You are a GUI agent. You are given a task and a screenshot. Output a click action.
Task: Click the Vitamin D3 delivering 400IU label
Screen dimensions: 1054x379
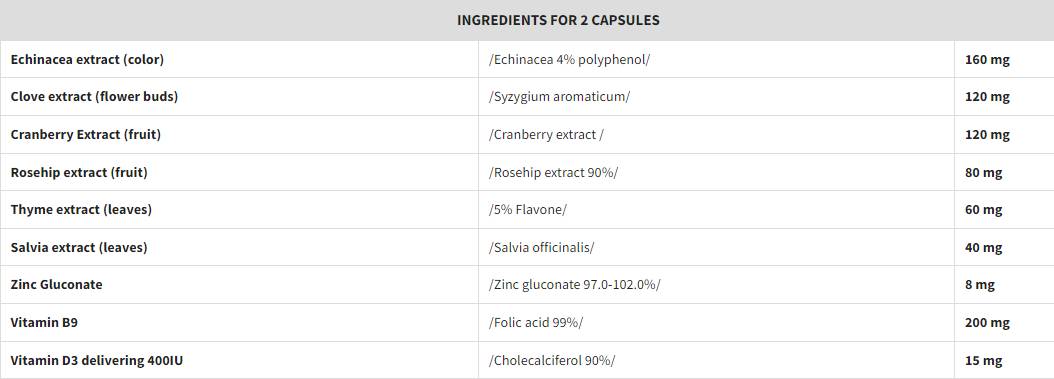click(97, 361)
